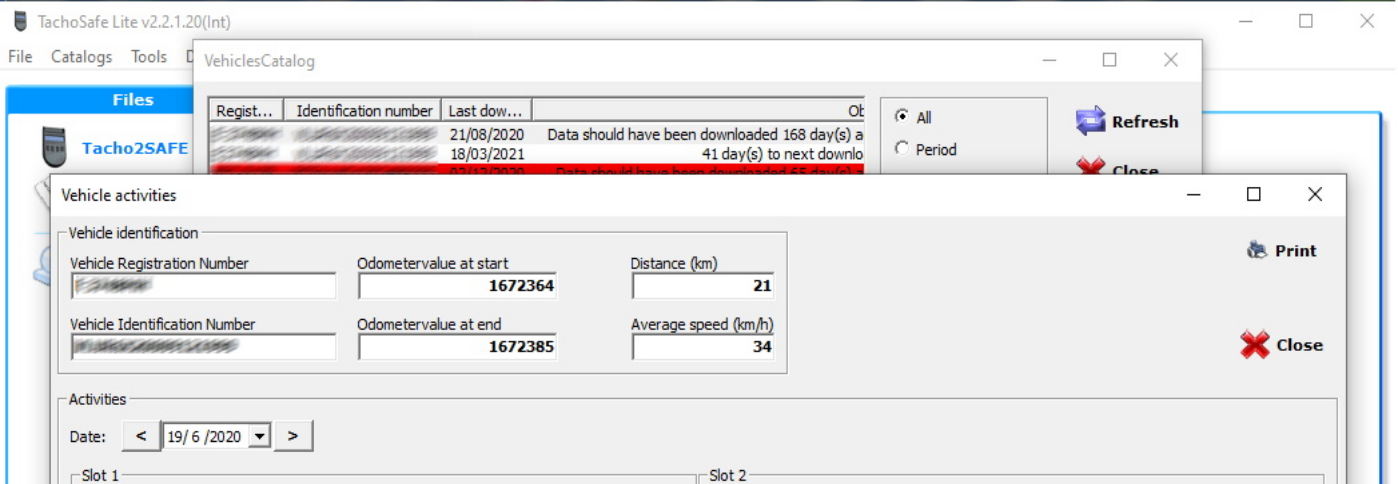This screenshot has width=1398, height=484.
Task: Click the date field 19/6/2020
Action: 206,436
